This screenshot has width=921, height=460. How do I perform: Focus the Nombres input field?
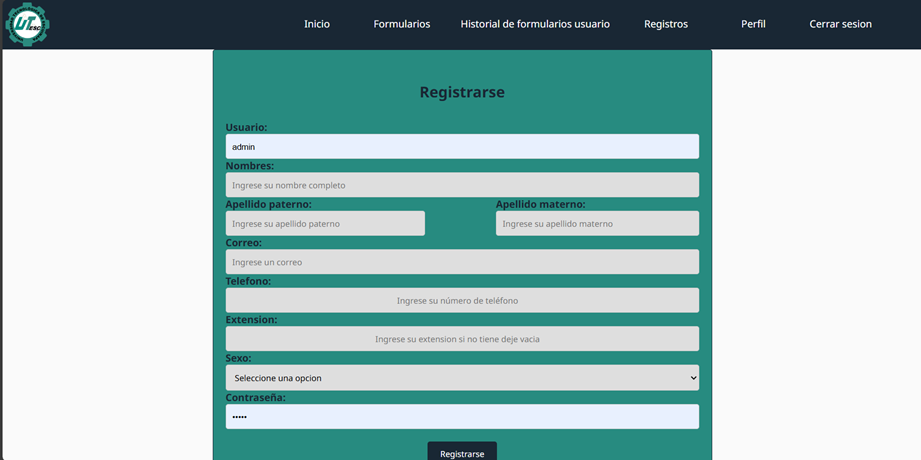462,185
